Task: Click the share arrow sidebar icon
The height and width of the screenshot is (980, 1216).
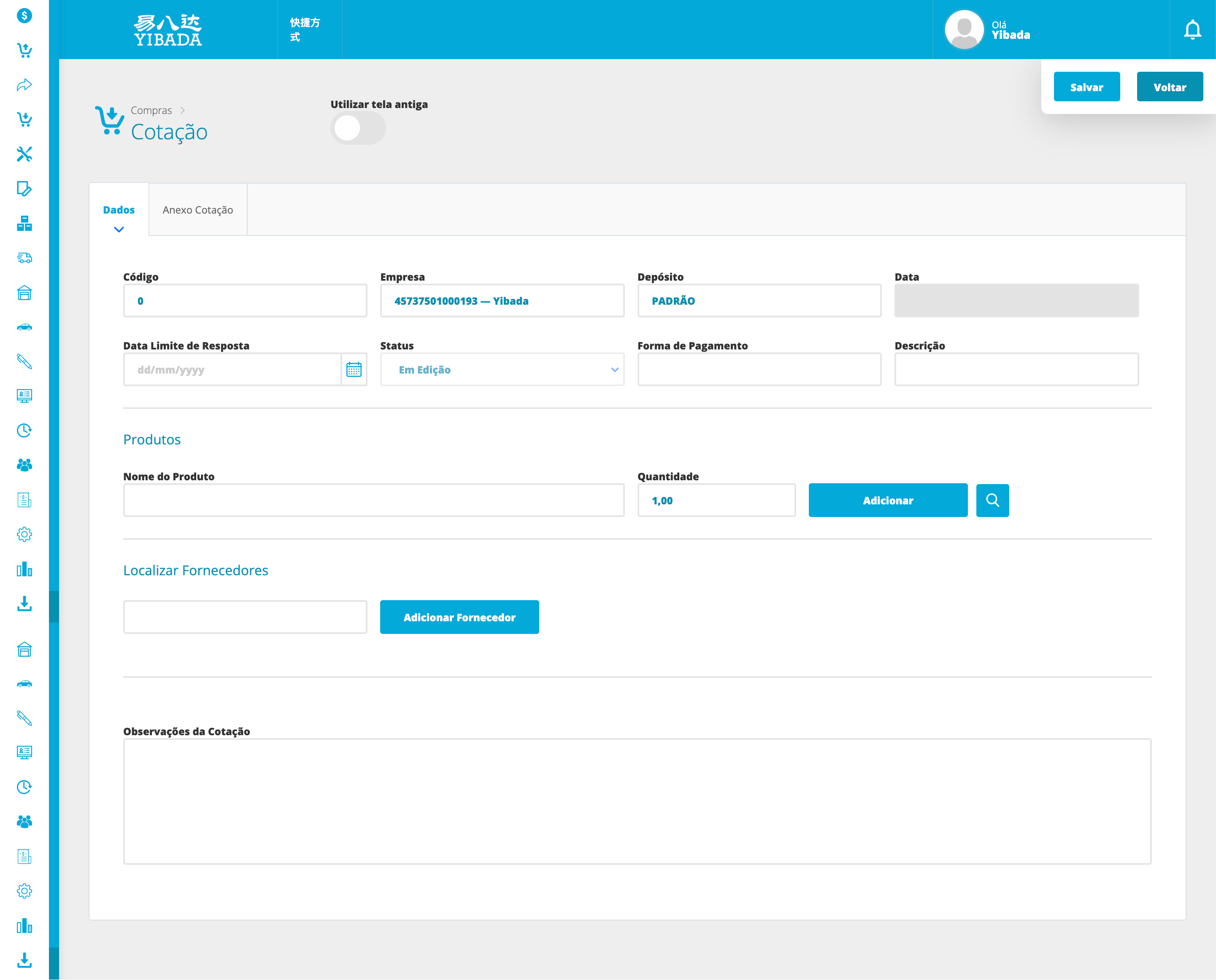Action: [x=24, y=85]
